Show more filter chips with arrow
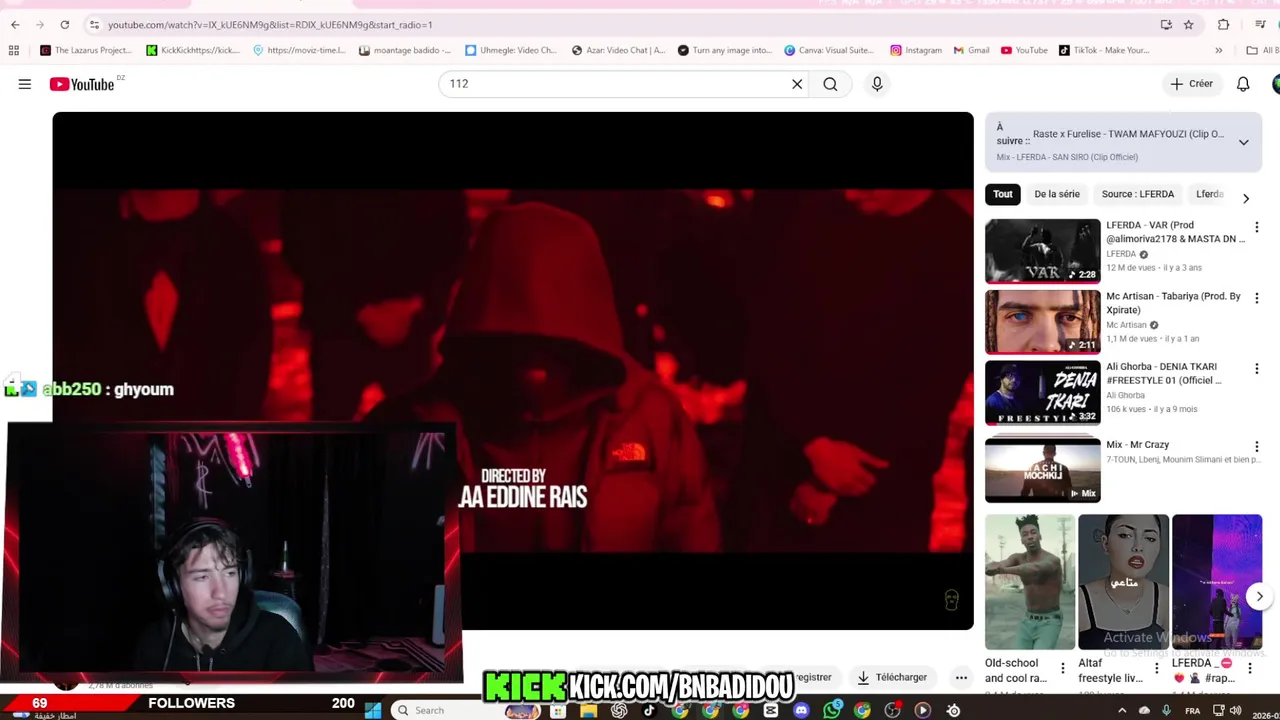Viewport: 1280px width, 720px height. 1245,198
